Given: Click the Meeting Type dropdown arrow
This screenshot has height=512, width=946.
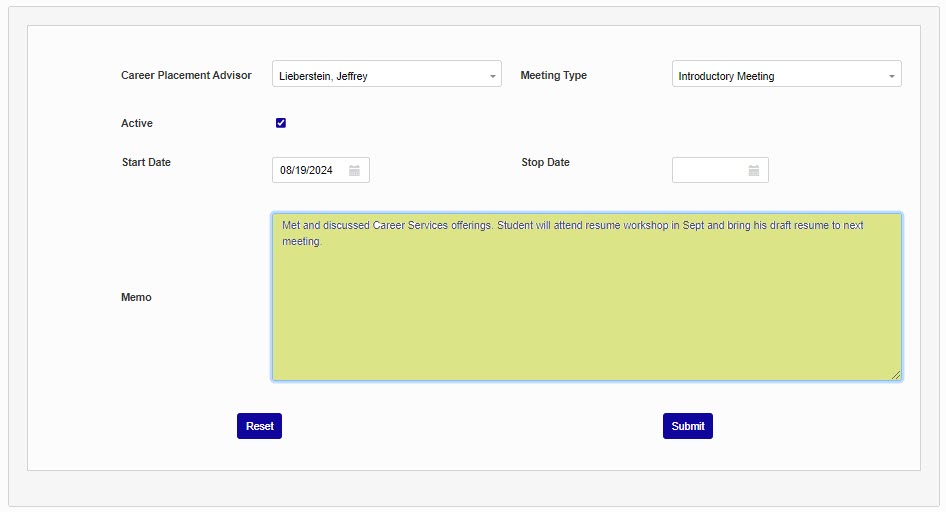Looking at the screenshot, I should click(x=892, y=75).
